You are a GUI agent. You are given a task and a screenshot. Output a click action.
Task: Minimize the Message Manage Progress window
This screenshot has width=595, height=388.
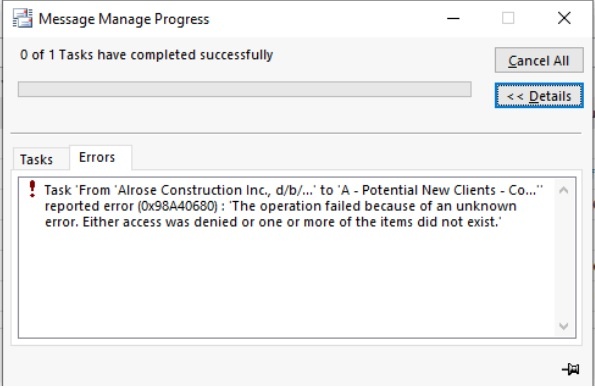(x=453, y=18)
